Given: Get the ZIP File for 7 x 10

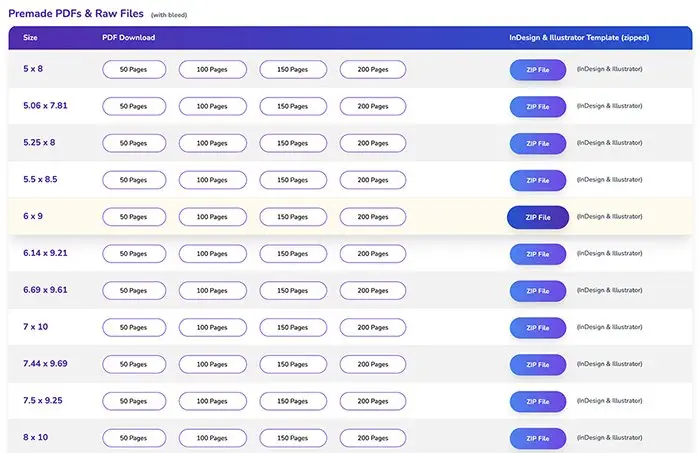Looking at the screenshot, I should (x=538, y=328).
